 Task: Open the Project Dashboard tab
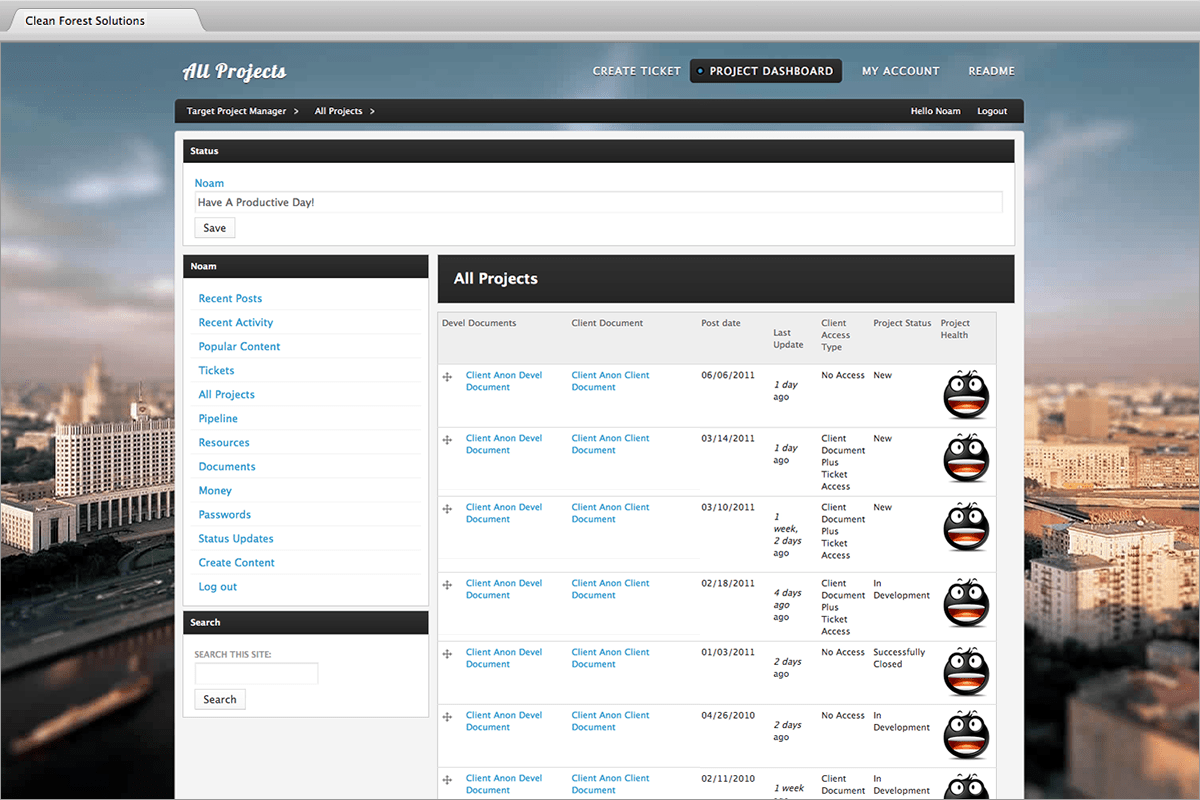pos(766,71)
